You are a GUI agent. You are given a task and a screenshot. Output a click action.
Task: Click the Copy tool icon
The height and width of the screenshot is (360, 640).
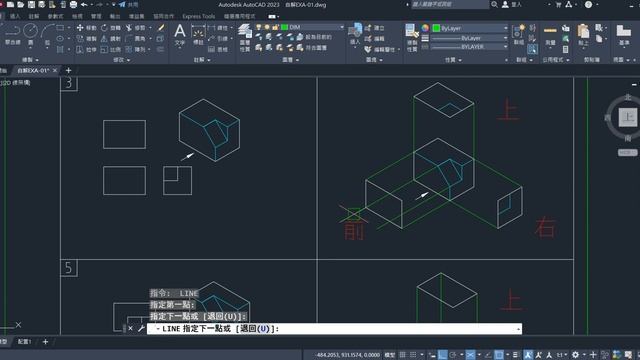(80, 38)
